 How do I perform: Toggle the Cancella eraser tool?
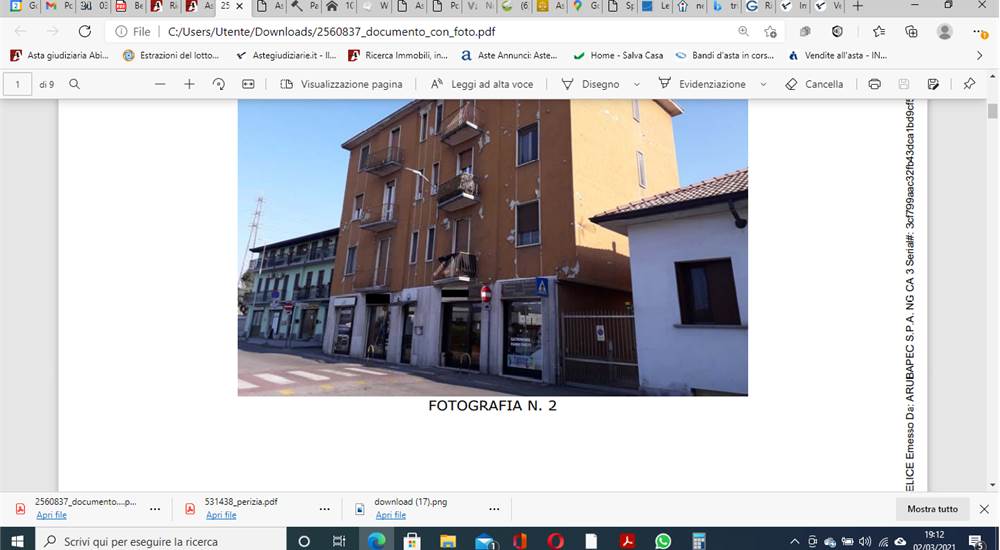(814, 84)
